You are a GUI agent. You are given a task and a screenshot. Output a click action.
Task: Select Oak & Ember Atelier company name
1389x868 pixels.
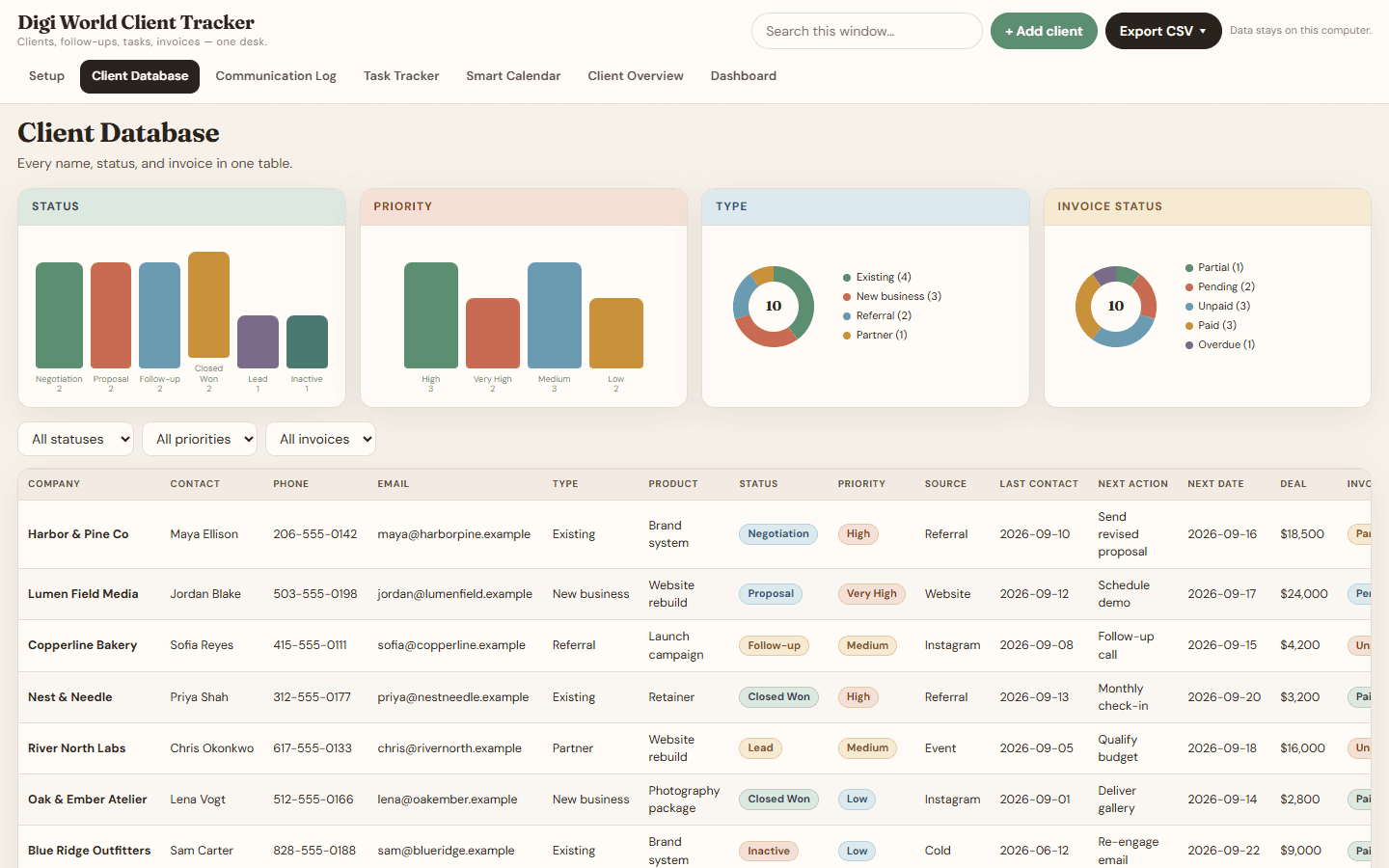[x=88, y=800]
